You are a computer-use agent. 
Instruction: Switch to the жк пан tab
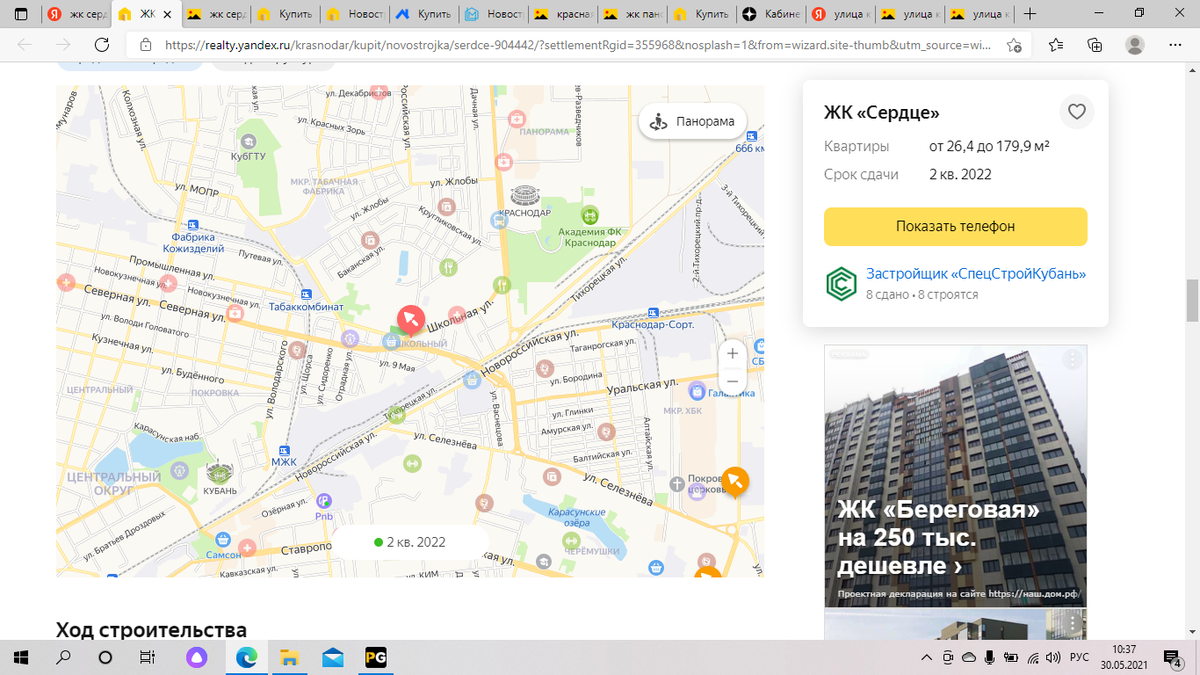(x=632, y=14)
